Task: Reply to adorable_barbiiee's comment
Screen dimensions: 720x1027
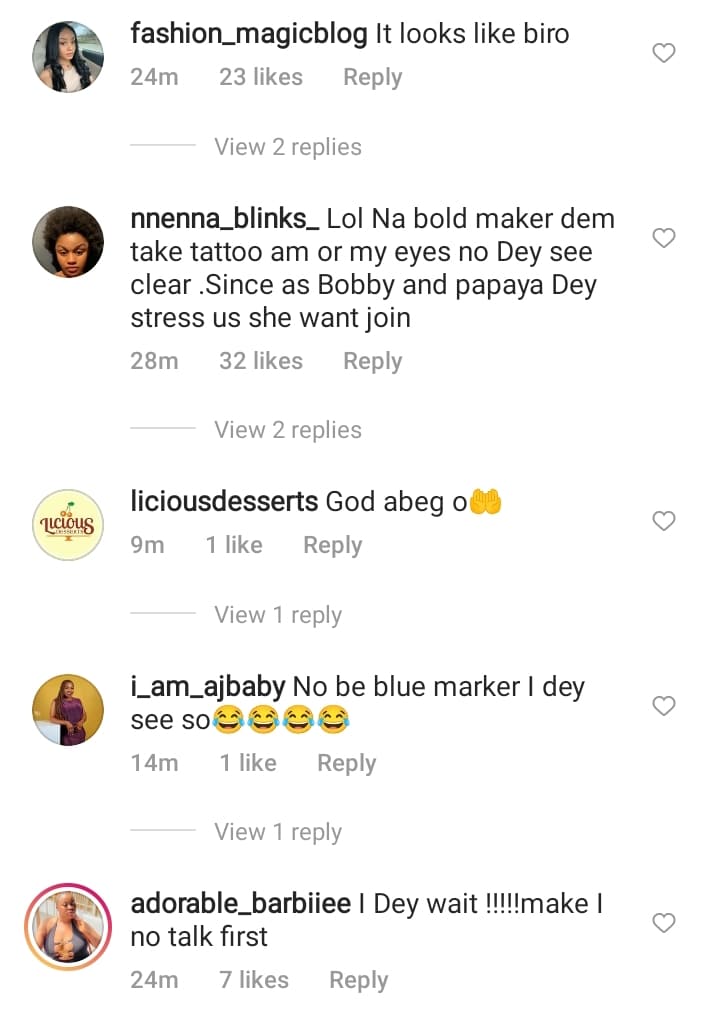Action: (x=358, y=980)
